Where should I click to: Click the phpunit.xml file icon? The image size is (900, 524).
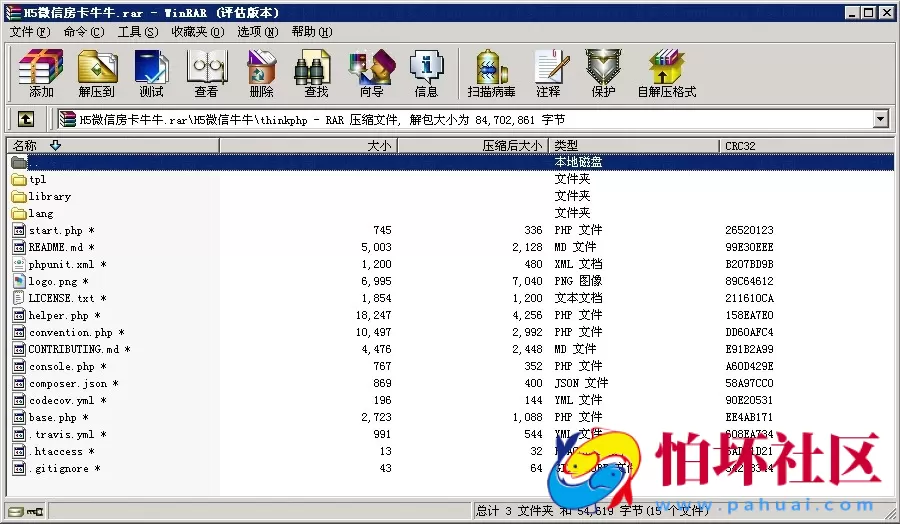(x=19, y=265)
